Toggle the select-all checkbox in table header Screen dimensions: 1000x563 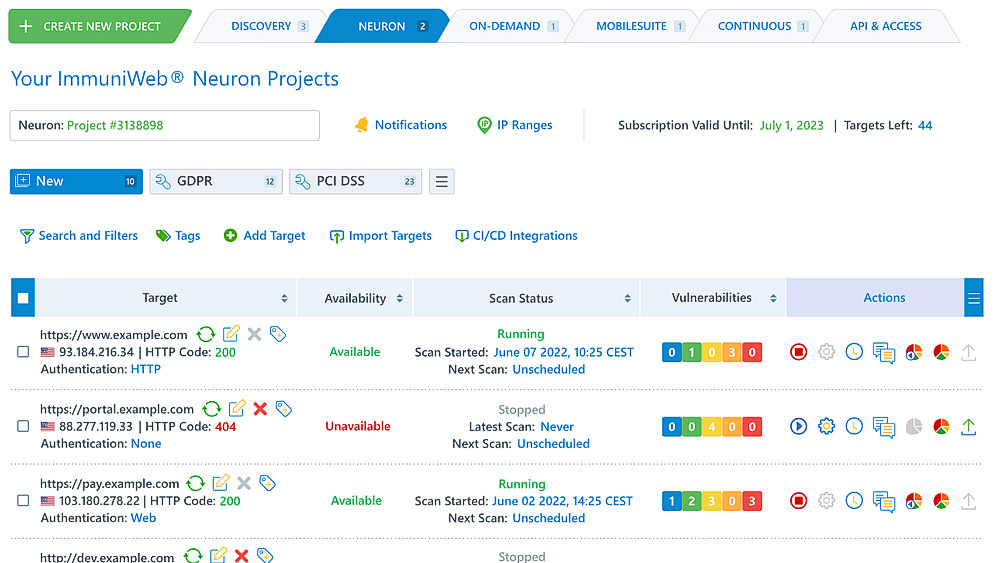23,298
